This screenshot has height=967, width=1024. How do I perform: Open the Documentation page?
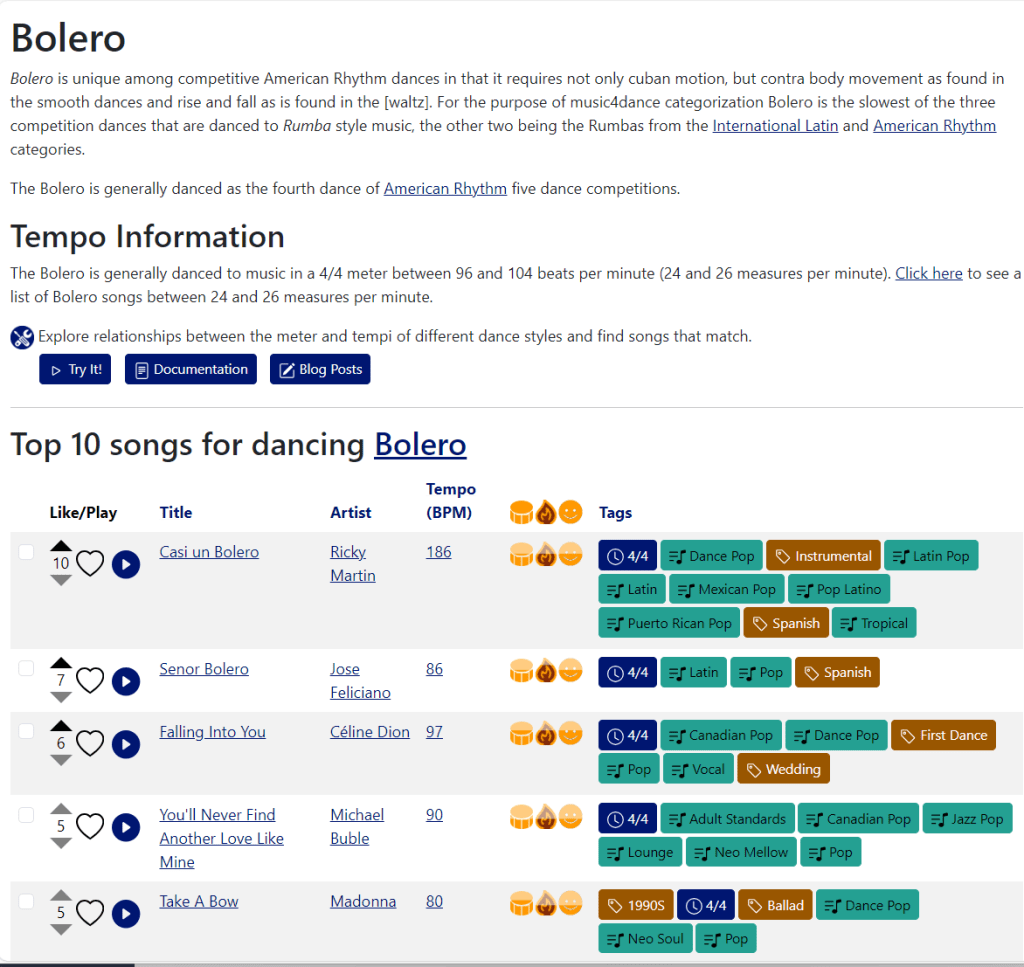click(190, 369)
